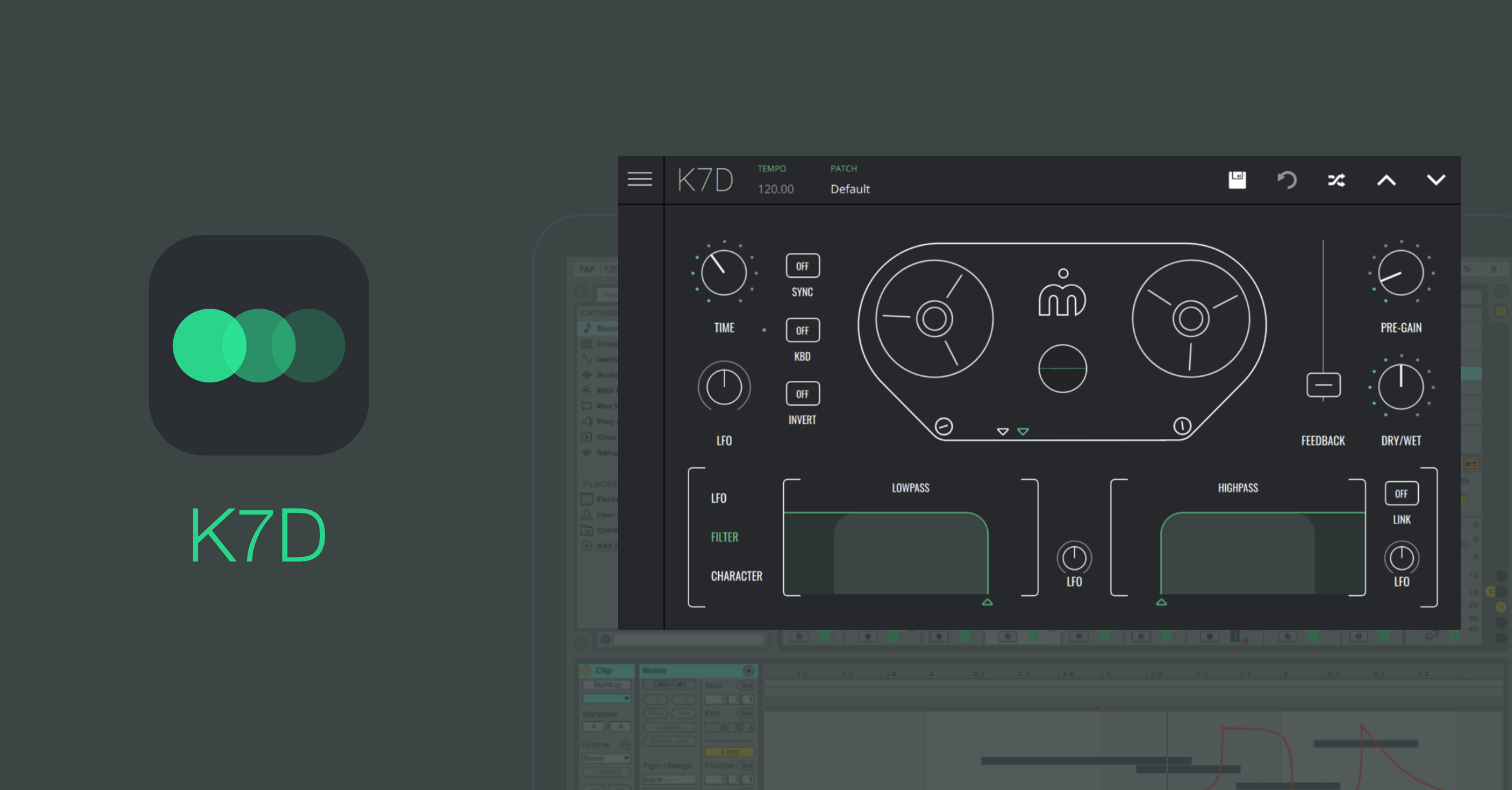1512x790 pixels.
Task: Click the TIME knob
Action: click(x=724, y=273)
